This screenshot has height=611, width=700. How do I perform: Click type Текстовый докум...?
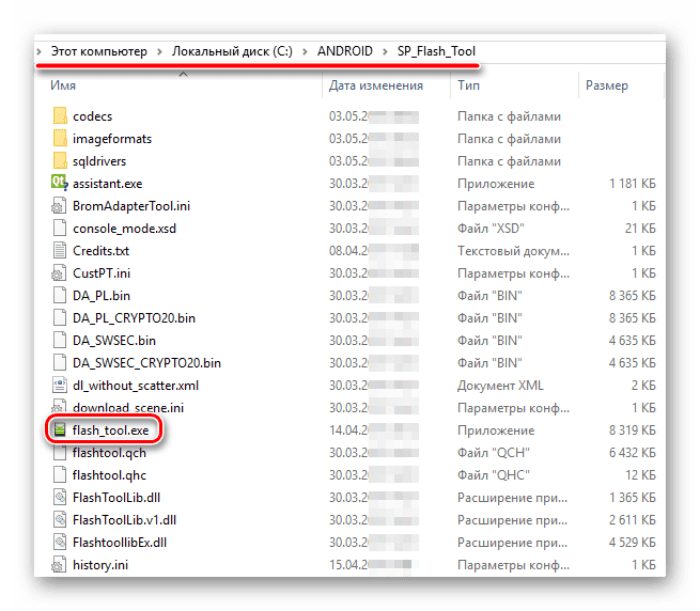pos(513,251)
